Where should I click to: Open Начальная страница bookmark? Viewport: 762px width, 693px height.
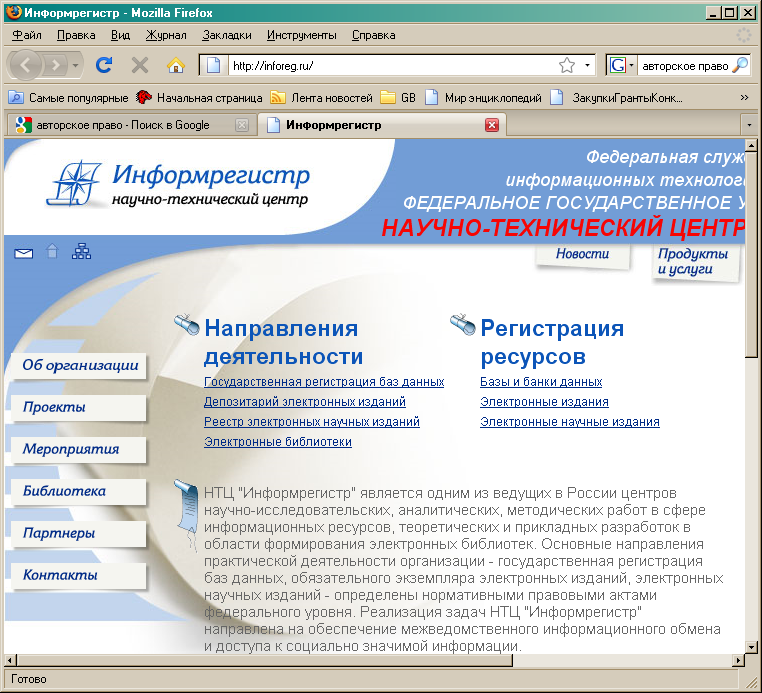pyautogui.click(x=199, y=98)
